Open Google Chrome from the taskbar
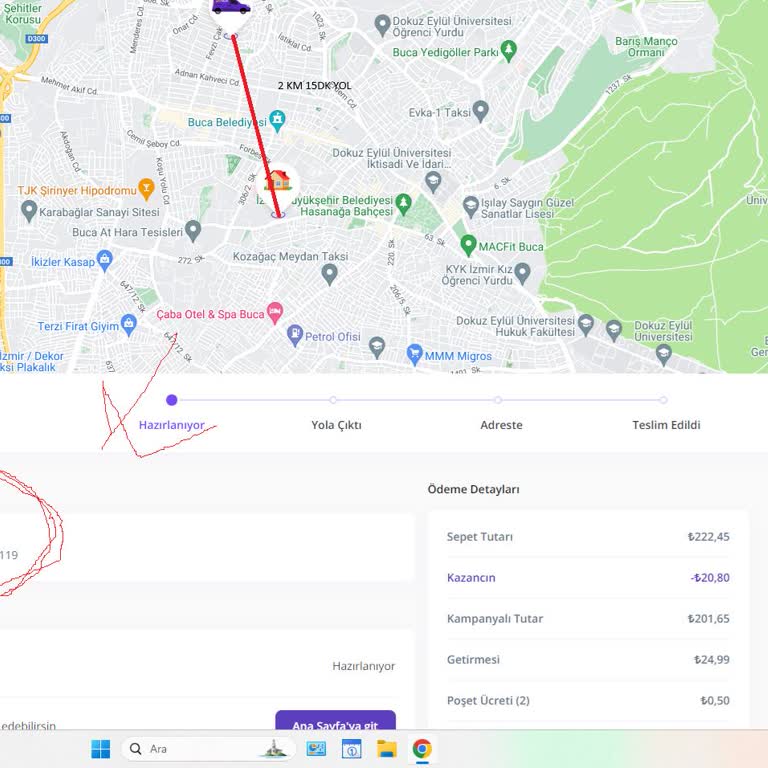768x768 pixels. [422, 749]
